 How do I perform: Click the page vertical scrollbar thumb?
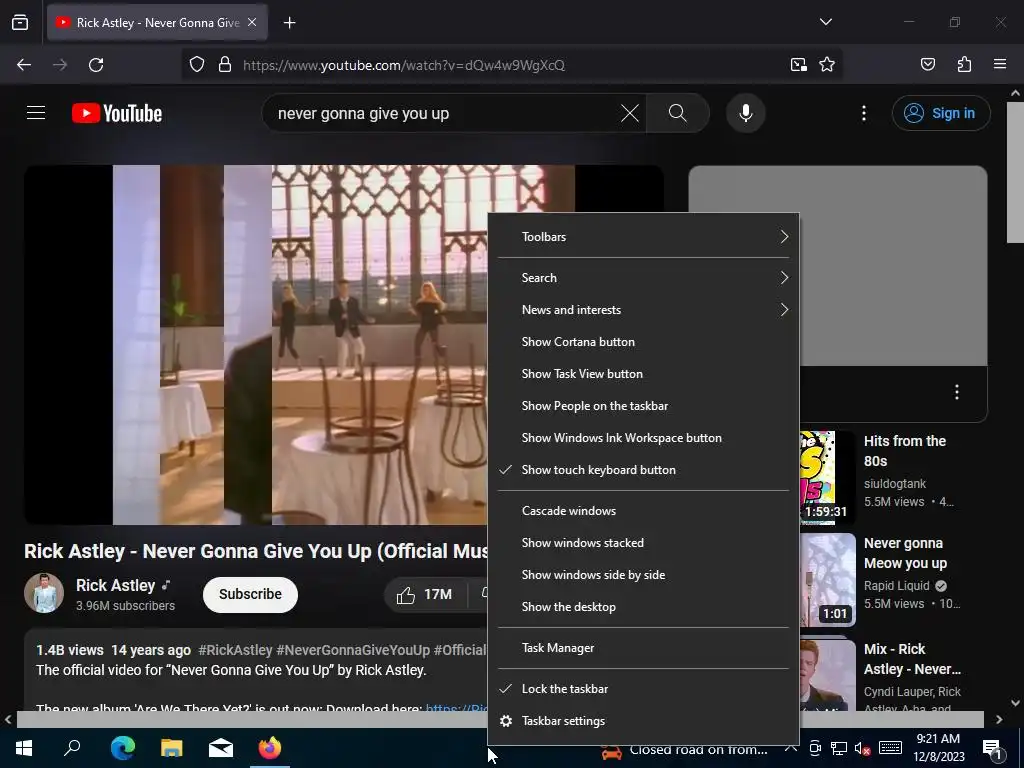(1015, 172)
